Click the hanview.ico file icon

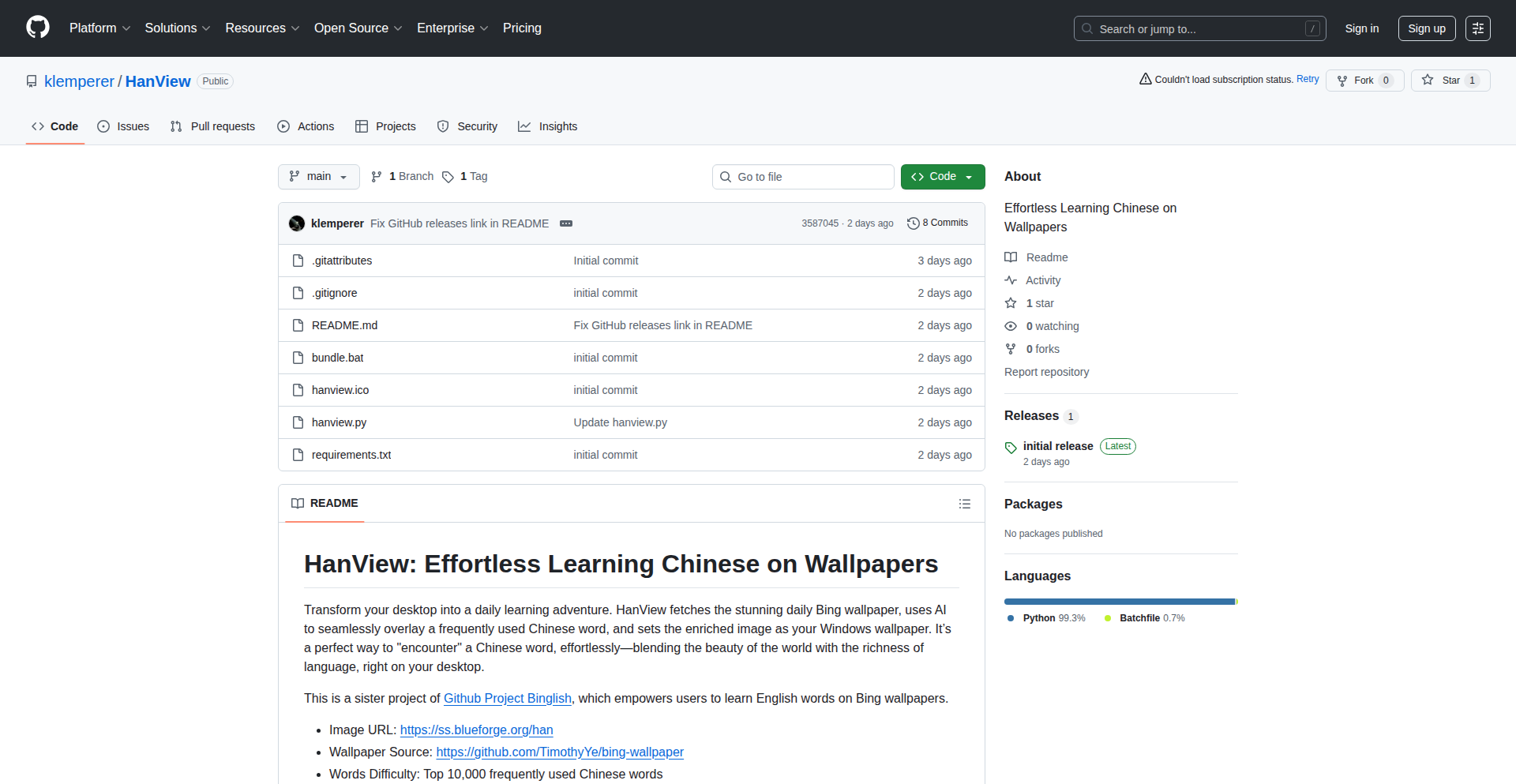[x=298, y=390]
